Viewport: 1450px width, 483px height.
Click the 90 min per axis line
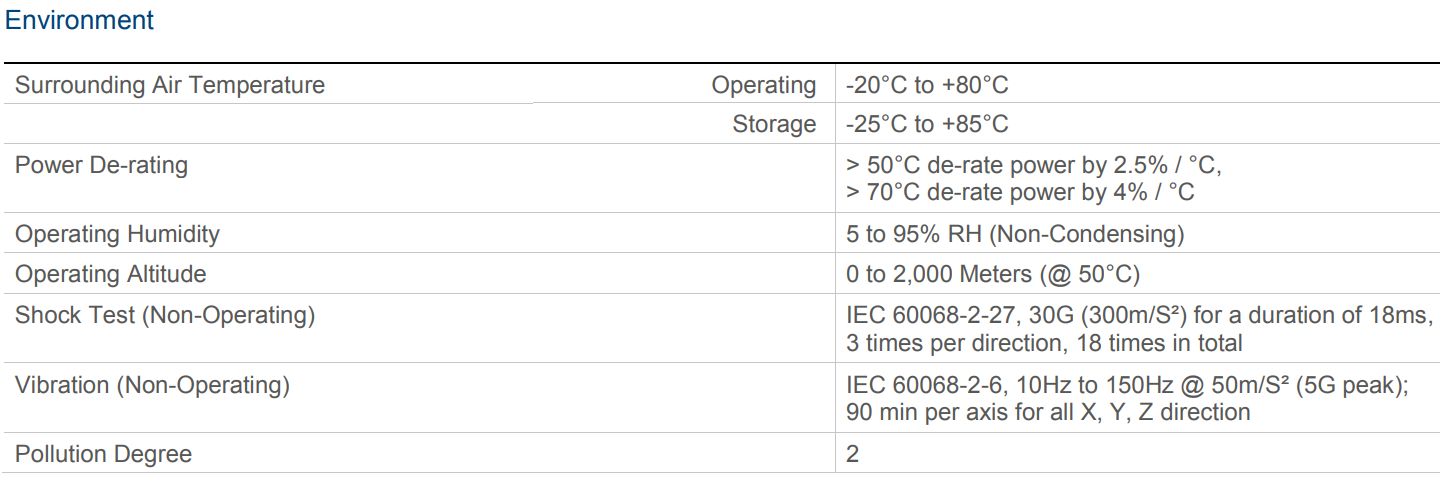pyautogui.click(x=1048, y=412)
